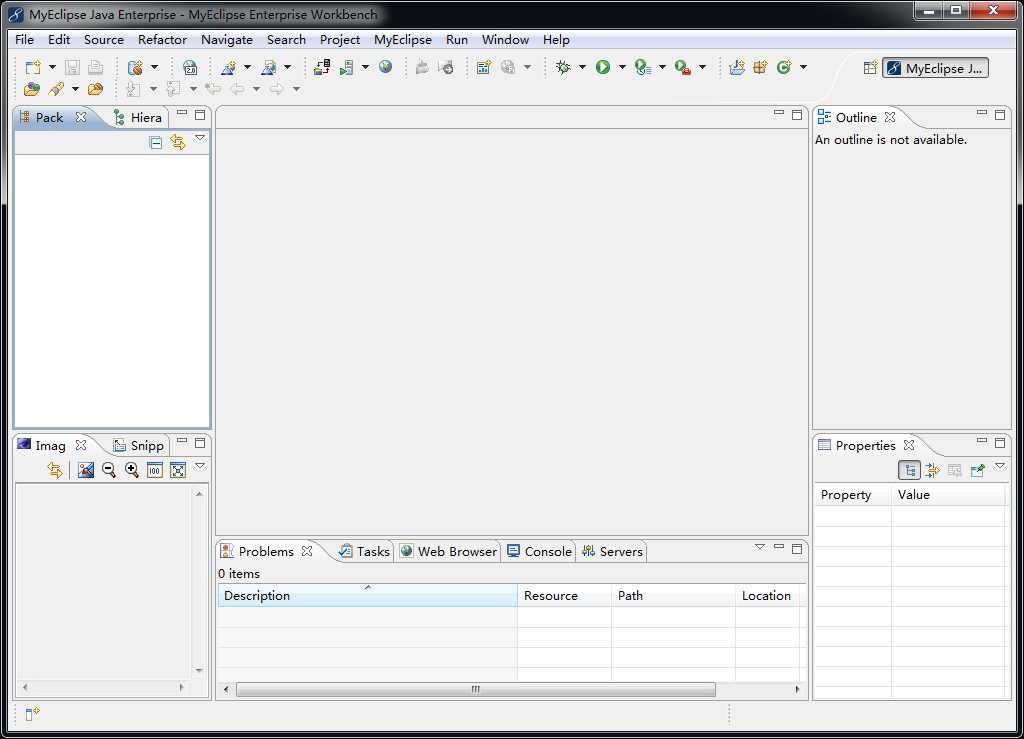Click the right arrow of Problems horizontal scrollbar
Image resolution: width=1024 pixels, height=739 pixels.
pyautogui.click(x=797, y=689)
